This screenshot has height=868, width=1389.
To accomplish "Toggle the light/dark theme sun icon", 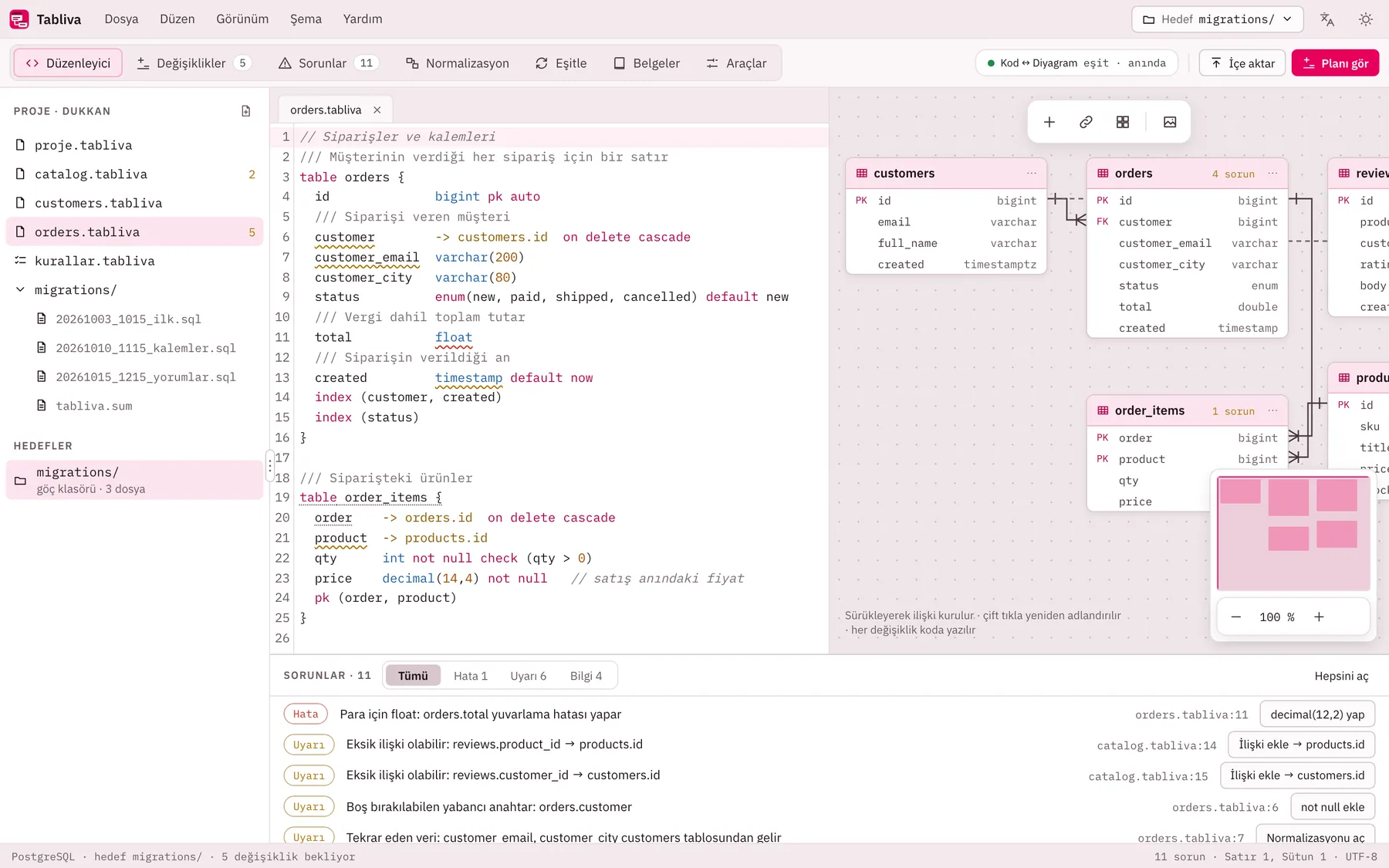I will pyautogui.click(x=1366, y=19).
